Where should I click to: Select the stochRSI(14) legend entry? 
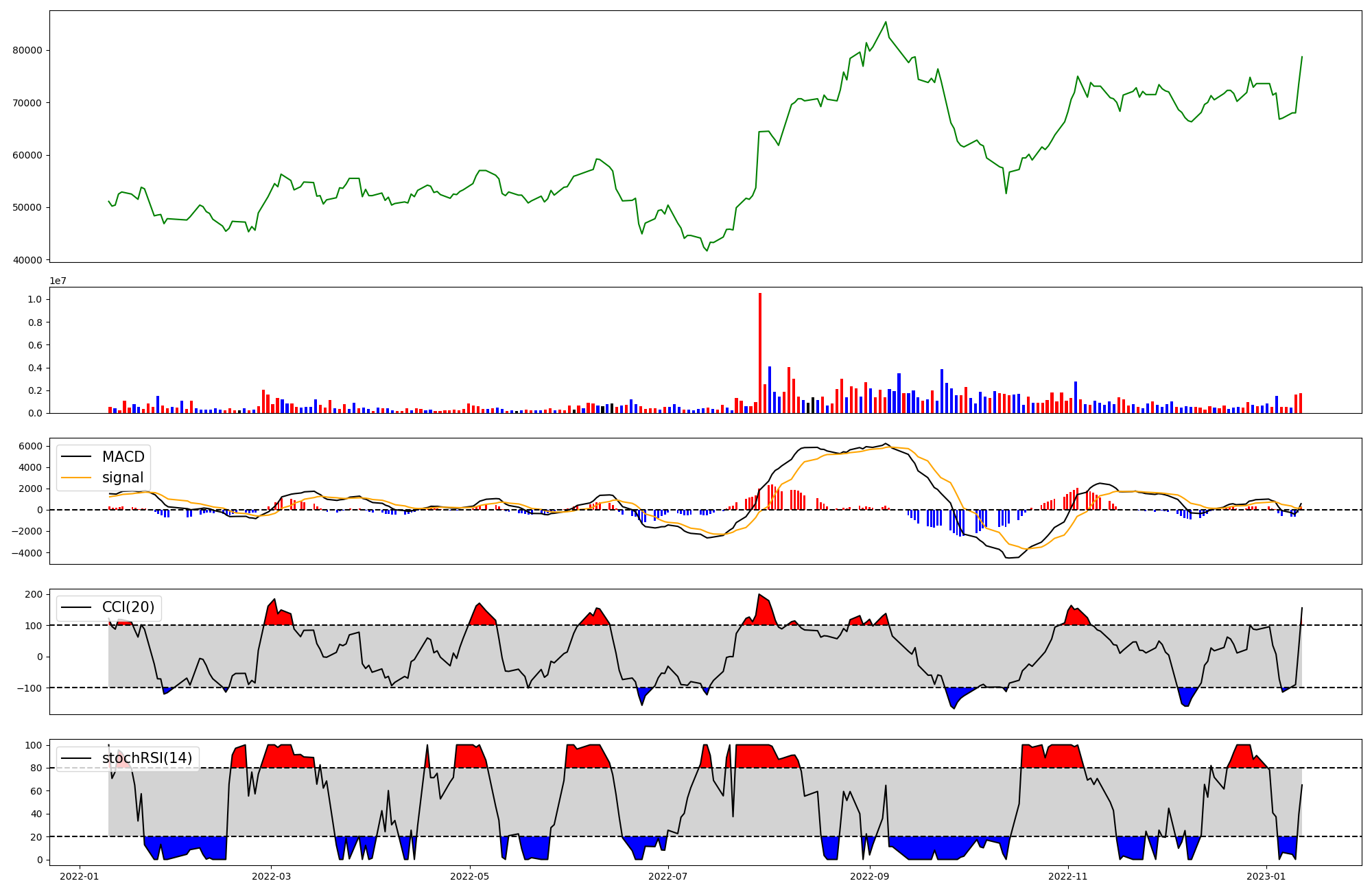147,758
